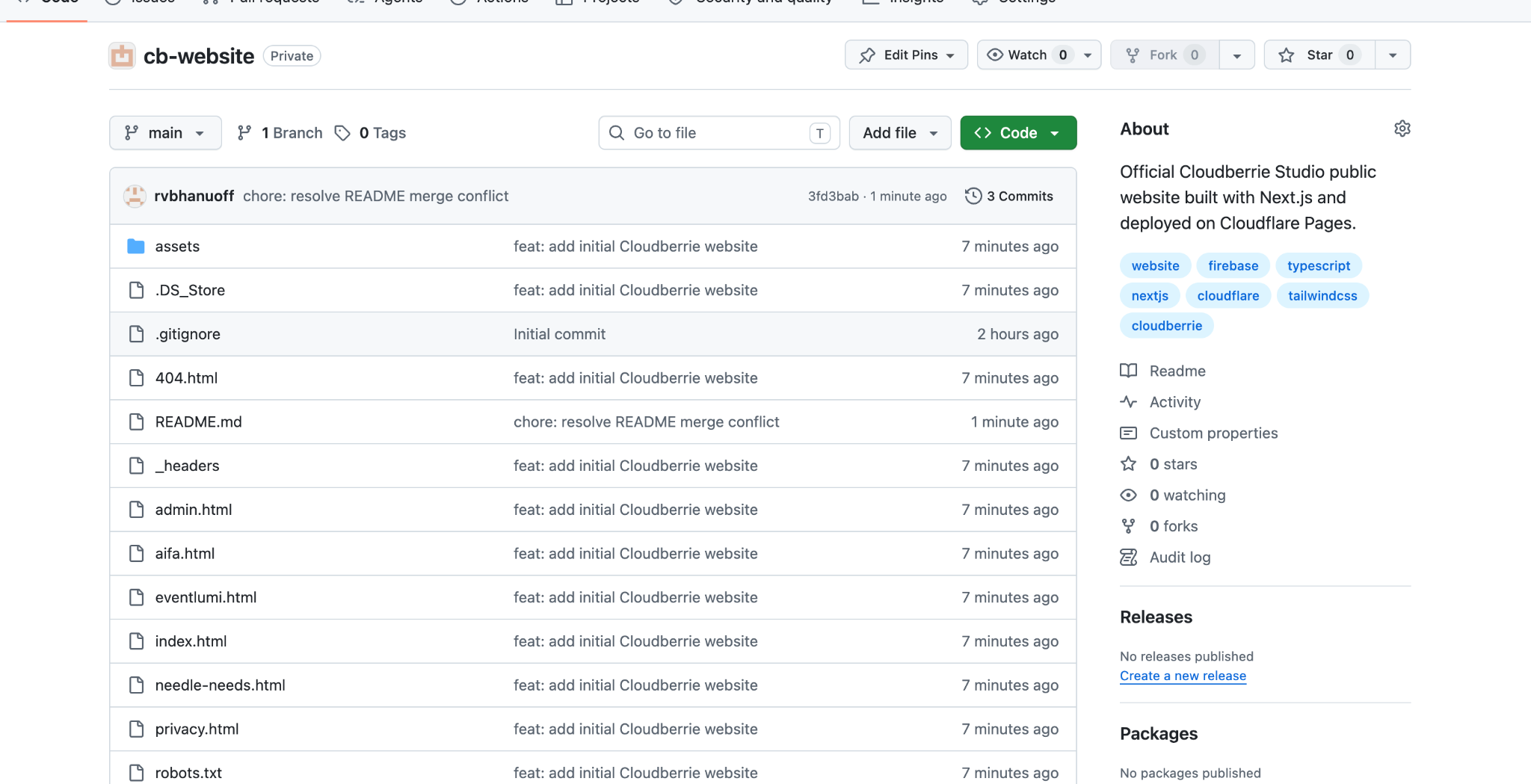Expand the Add file dropdown
1531x784 pixels.
point(900,133)
